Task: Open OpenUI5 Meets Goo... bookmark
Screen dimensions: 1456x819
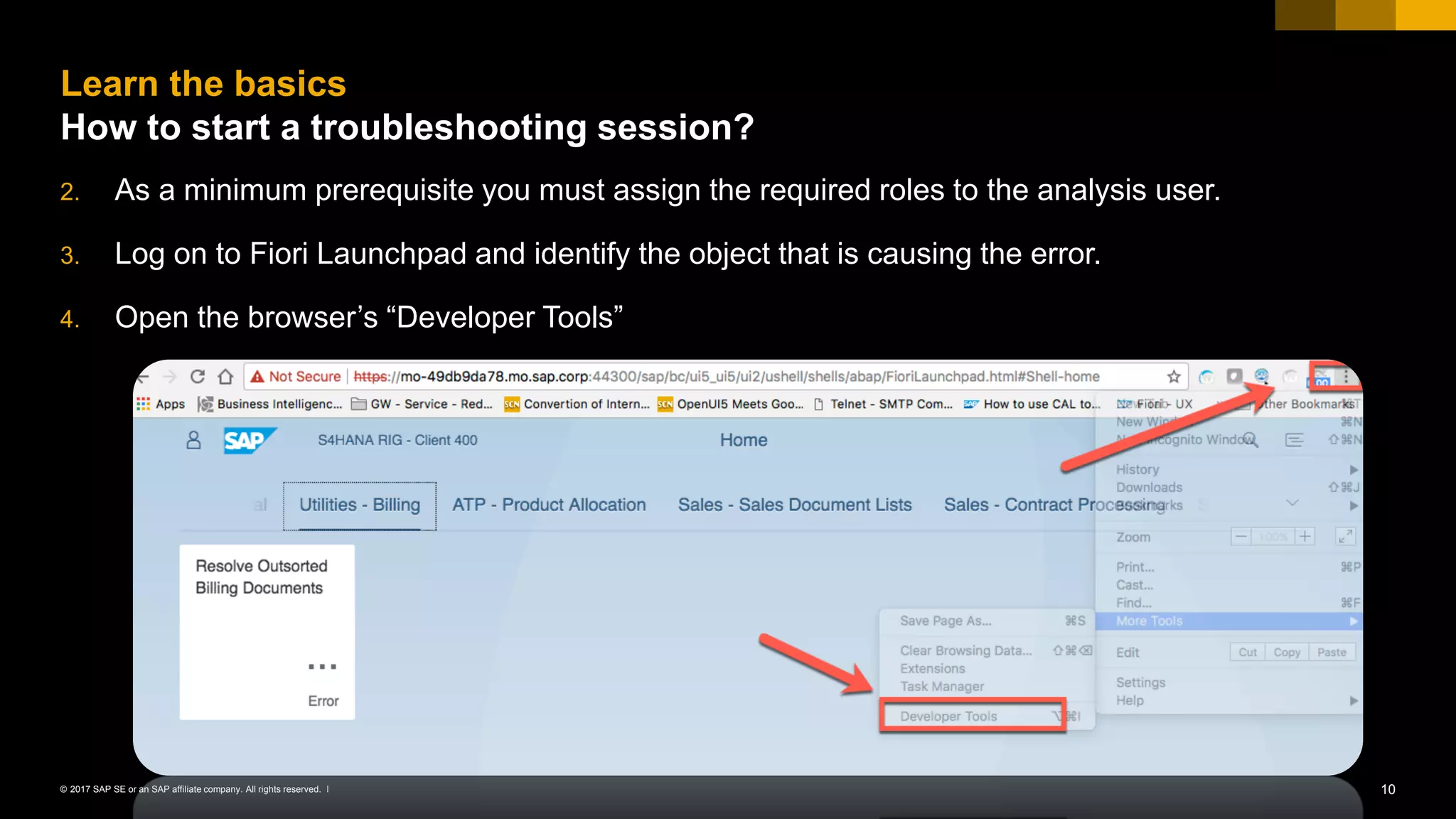Action: (x=731, y=404)
